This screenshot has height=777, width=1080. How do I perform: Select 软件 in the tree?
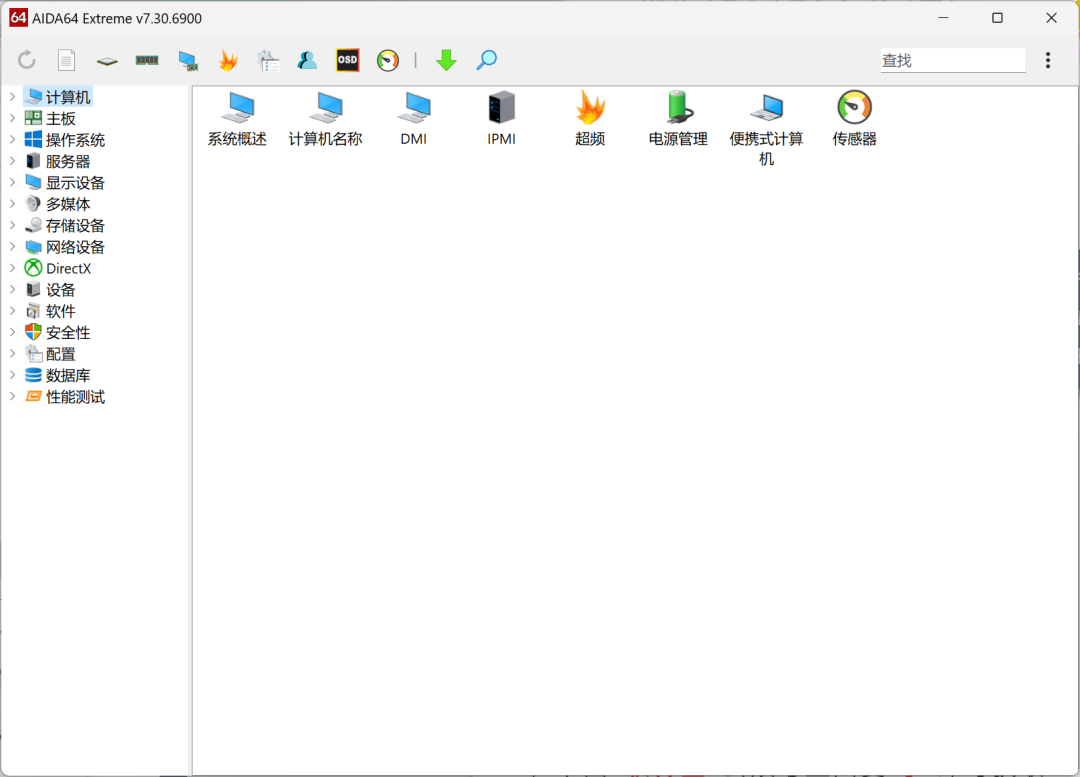coord(50,311)
